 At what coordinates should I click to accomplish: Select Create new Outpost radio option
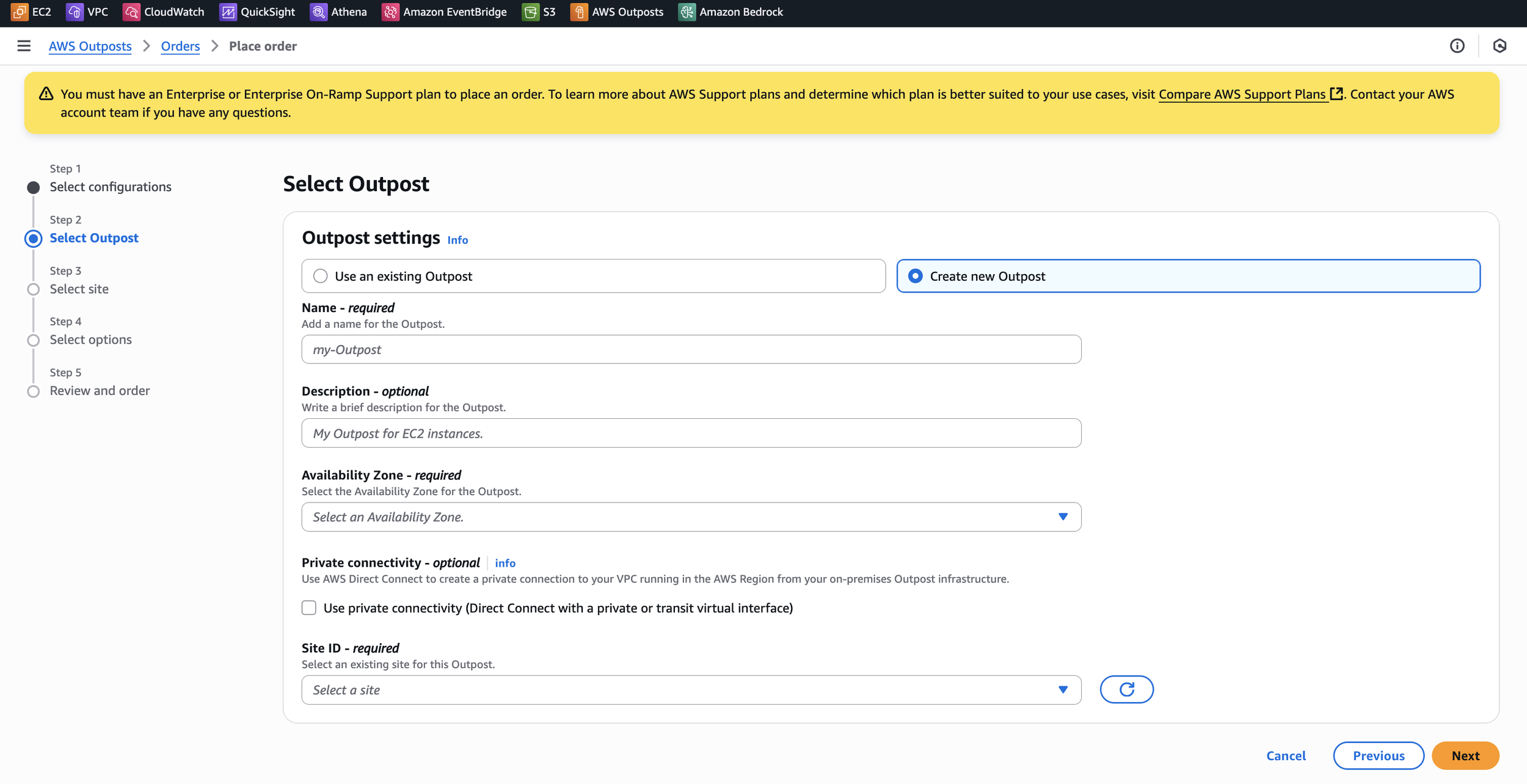click(915, 276)
